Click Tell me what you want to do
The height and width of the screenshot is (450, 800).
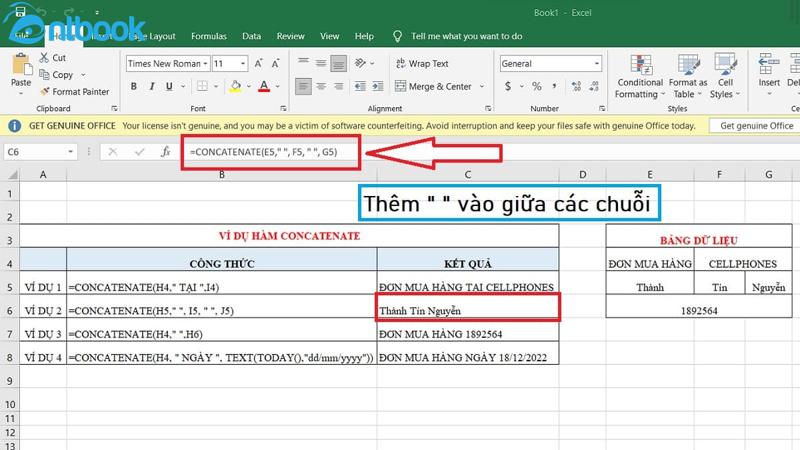click(466, 36)
